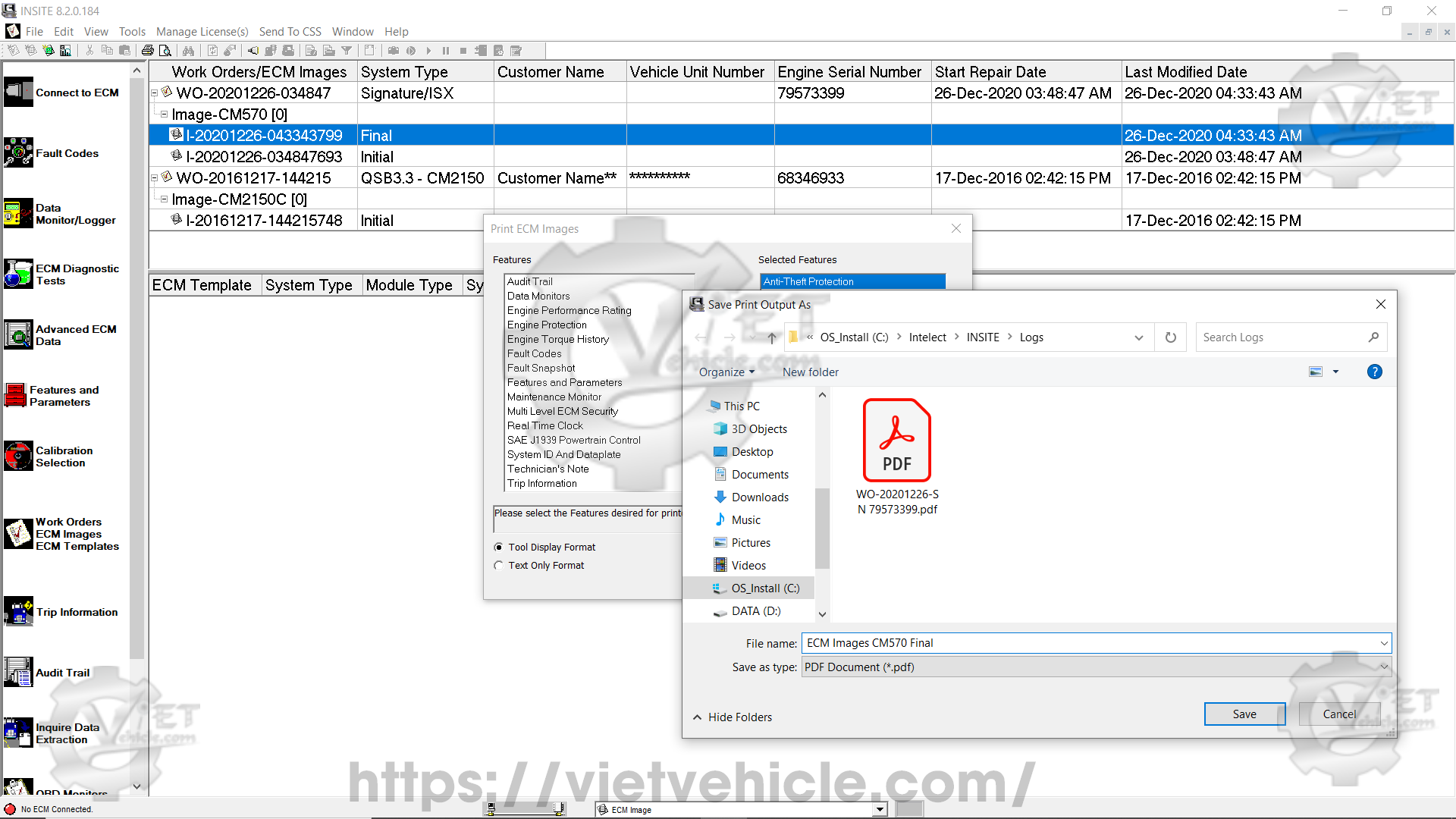Click the Find binoculars toolbar icon
The height and width of the screenshot is (819, 1456).
pos(188,51)
